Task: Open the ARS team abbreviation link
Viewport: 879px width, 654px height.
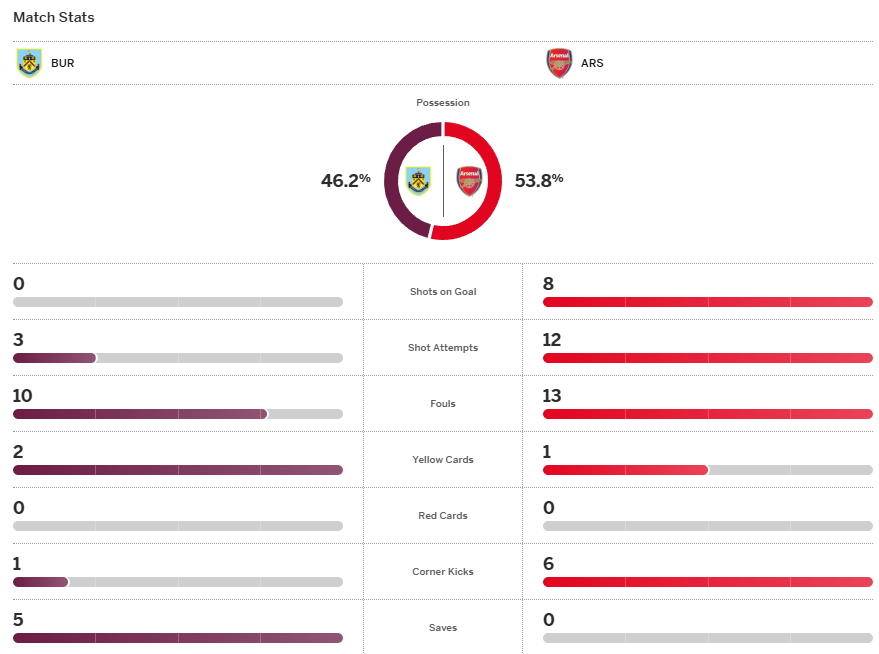Action: 592,63
